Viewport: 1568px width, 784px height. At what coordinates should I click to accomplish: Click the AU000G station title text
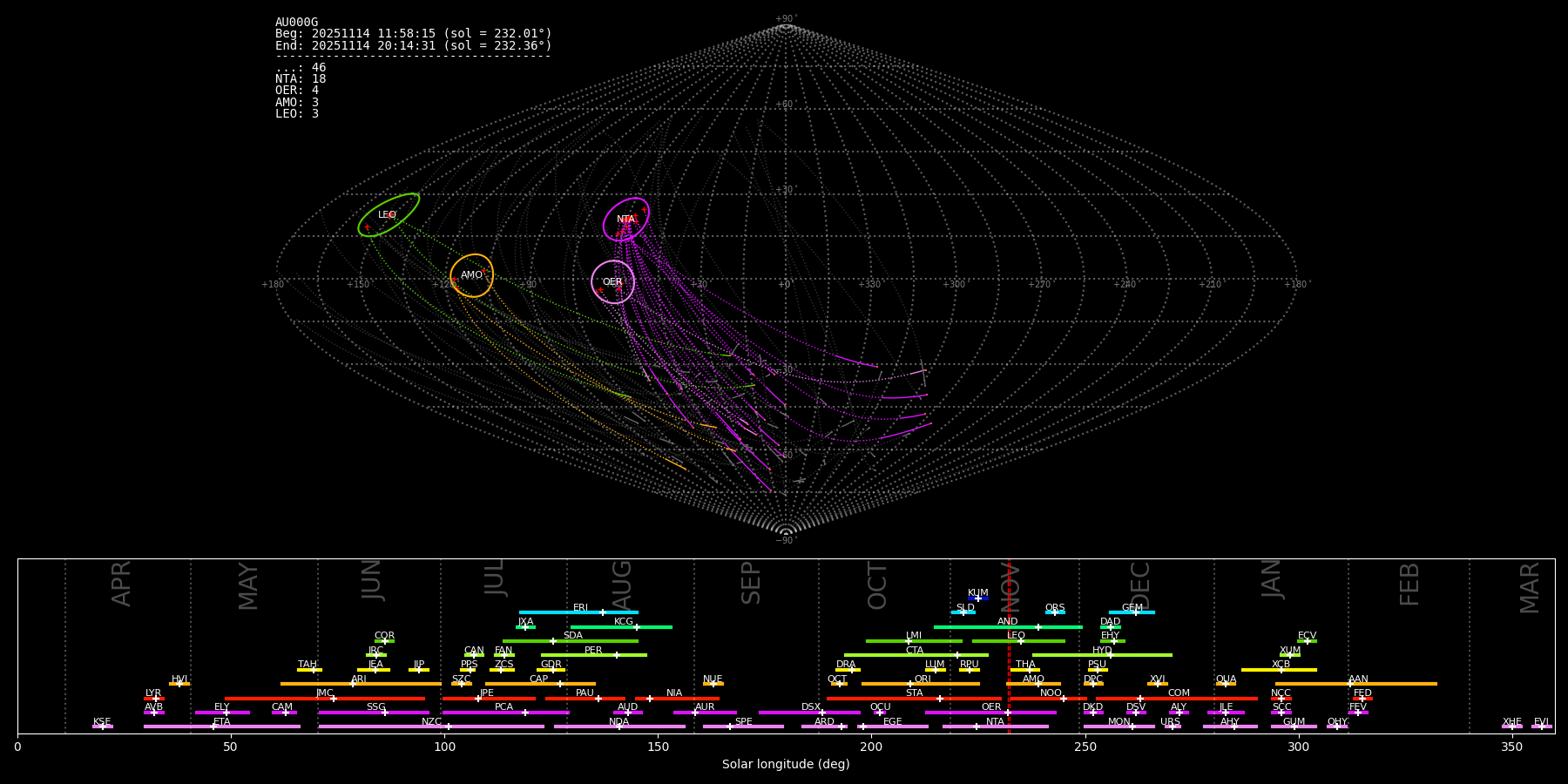click(x=296, y=23)
